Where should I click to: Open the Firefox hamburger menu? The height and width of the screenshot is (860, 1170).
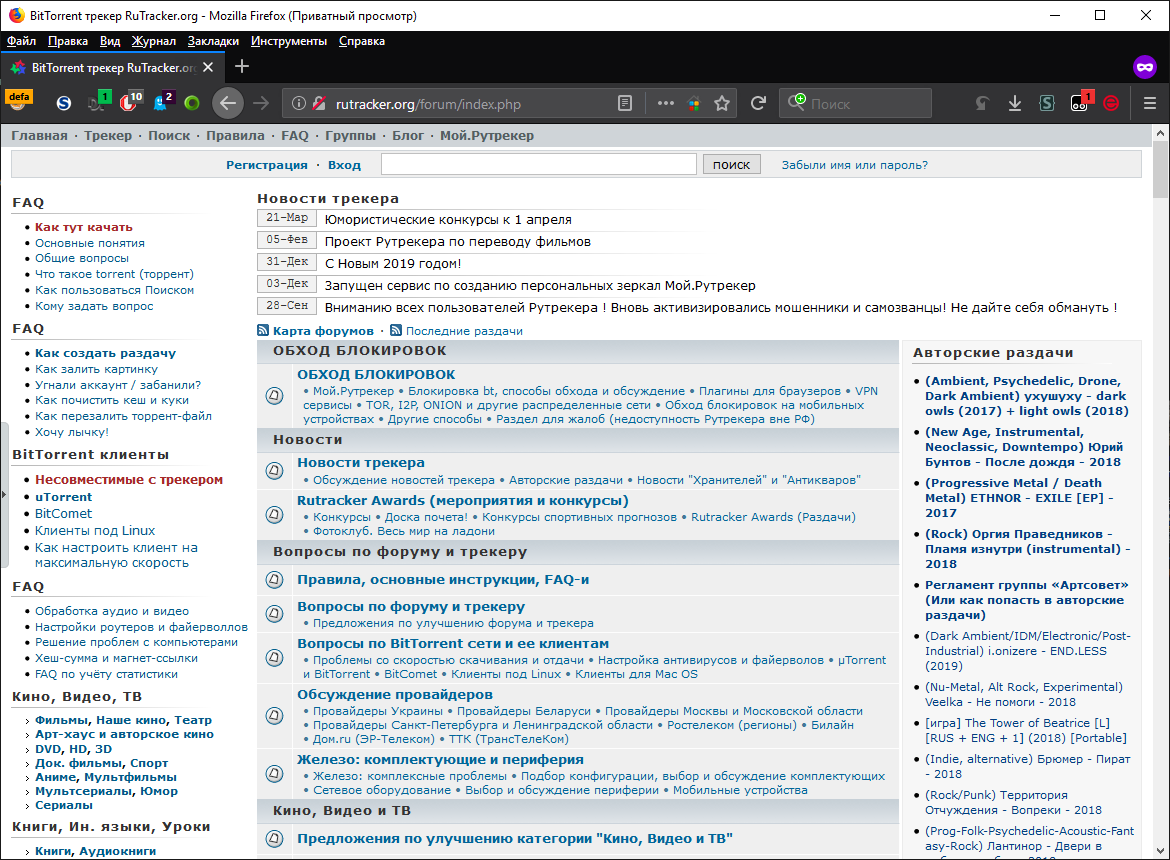click(x=1150, y=104)
